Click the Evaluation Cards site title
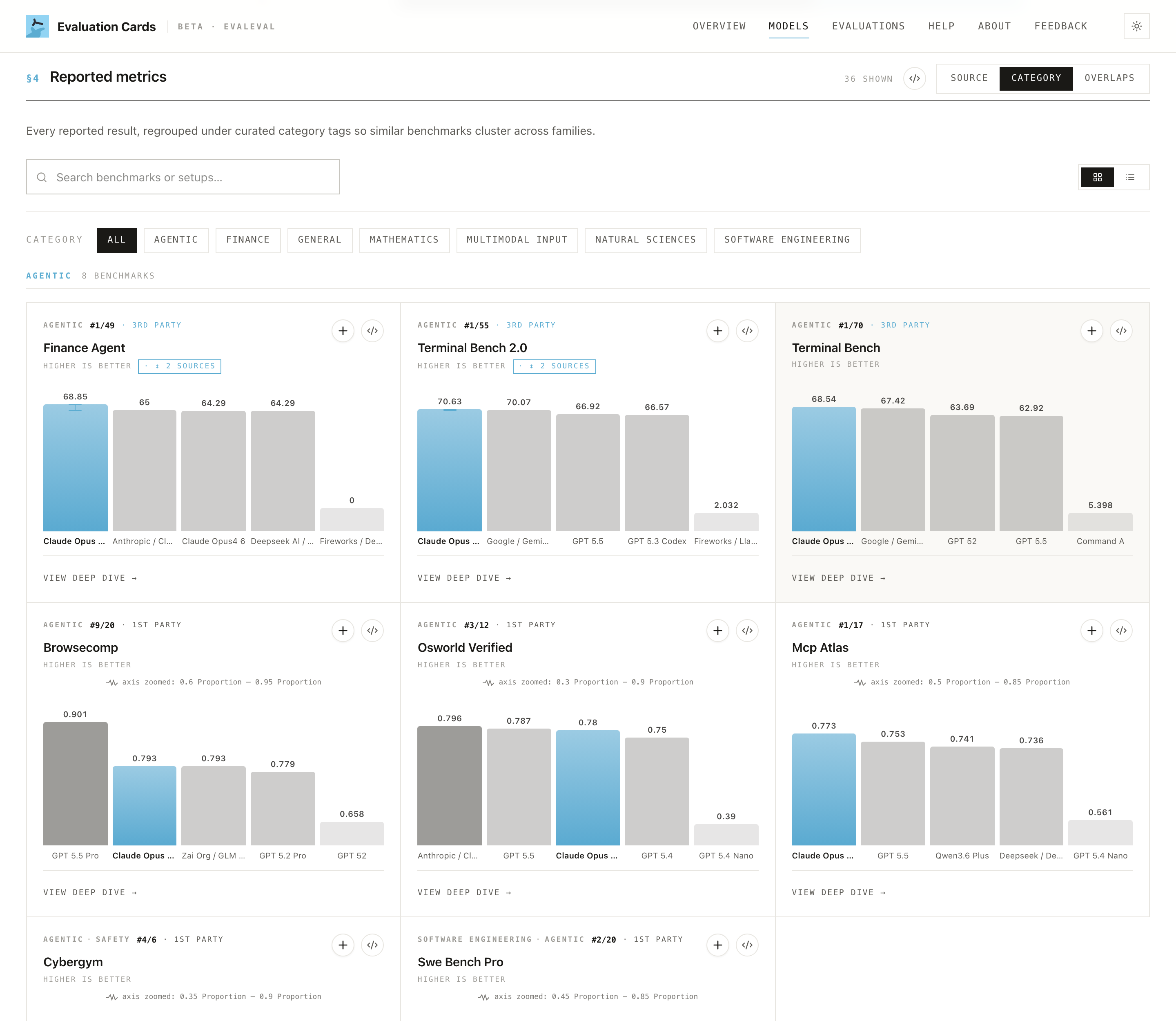This screenshot has height=1021, width=1176. pos(107,27)
